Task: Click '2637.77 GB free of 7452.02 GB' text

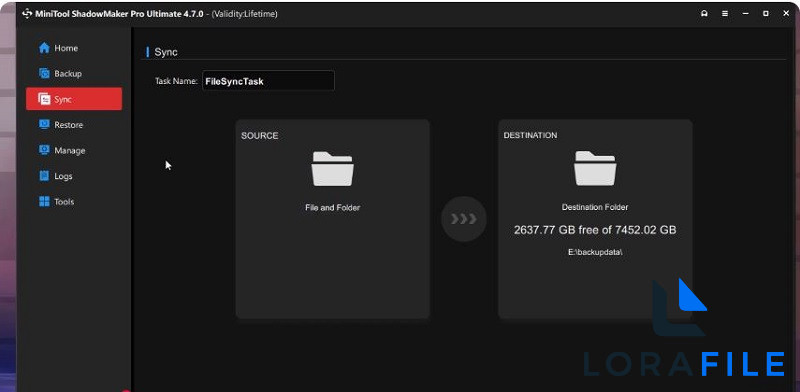Action: tap(595, 230)
